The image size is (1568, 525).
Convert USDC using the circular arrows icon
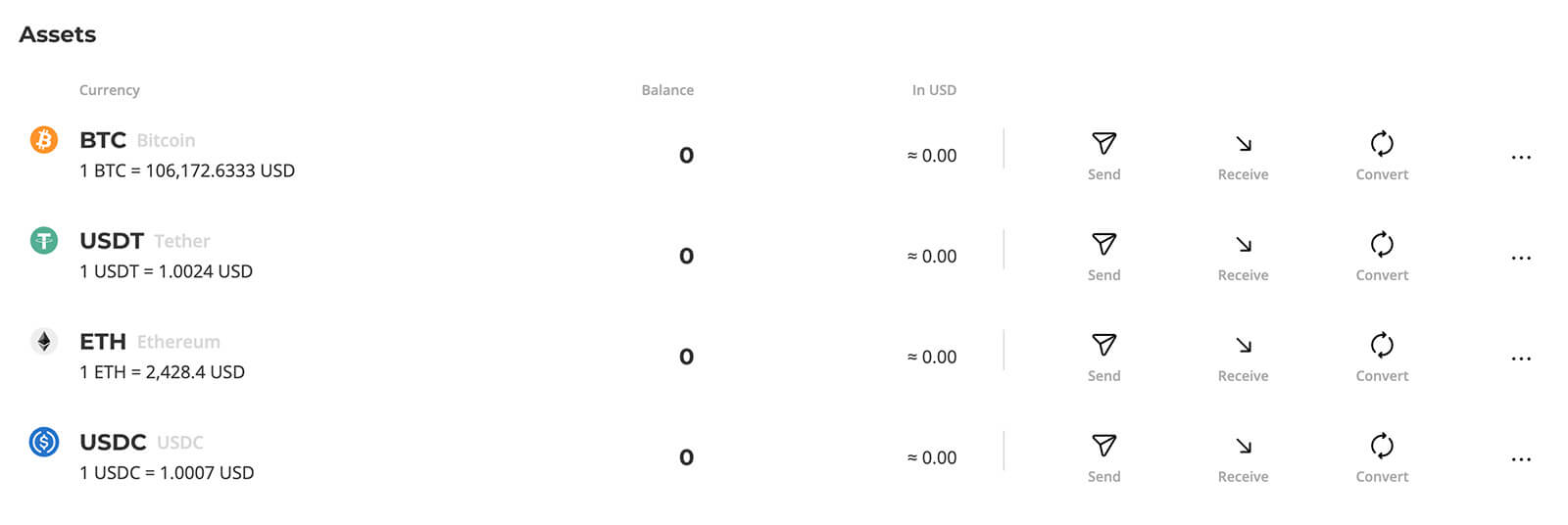1382,446
